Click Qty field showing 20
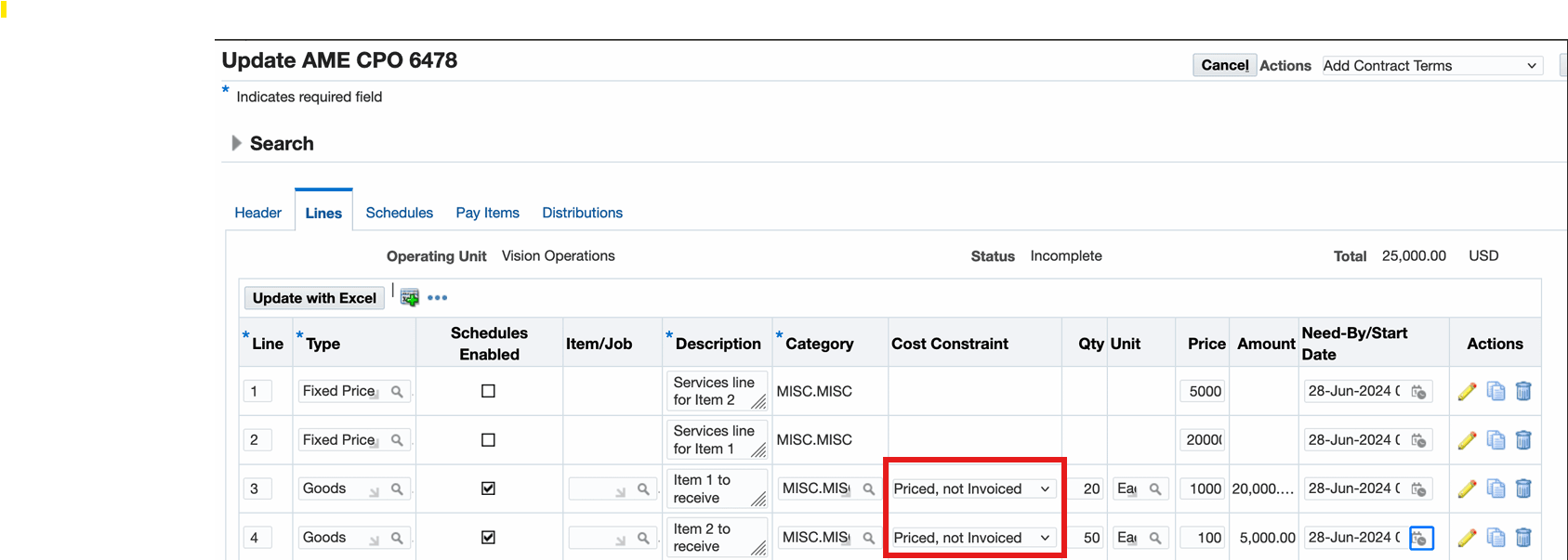Image resolution: width=1568 pixels, height=560 pixels. pos(1086,488)
